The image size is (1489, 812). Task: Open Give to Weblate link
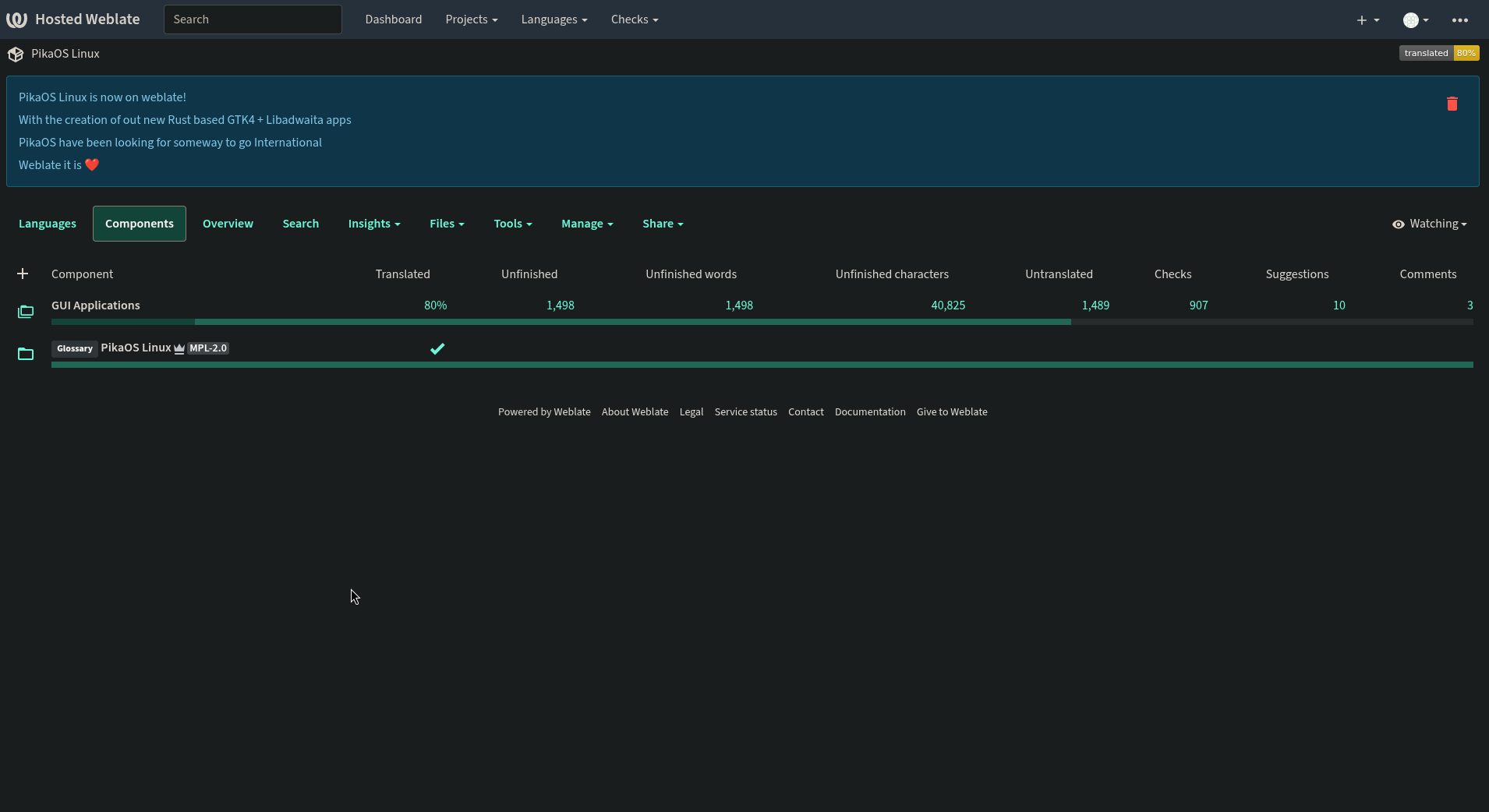pos(952,412)
